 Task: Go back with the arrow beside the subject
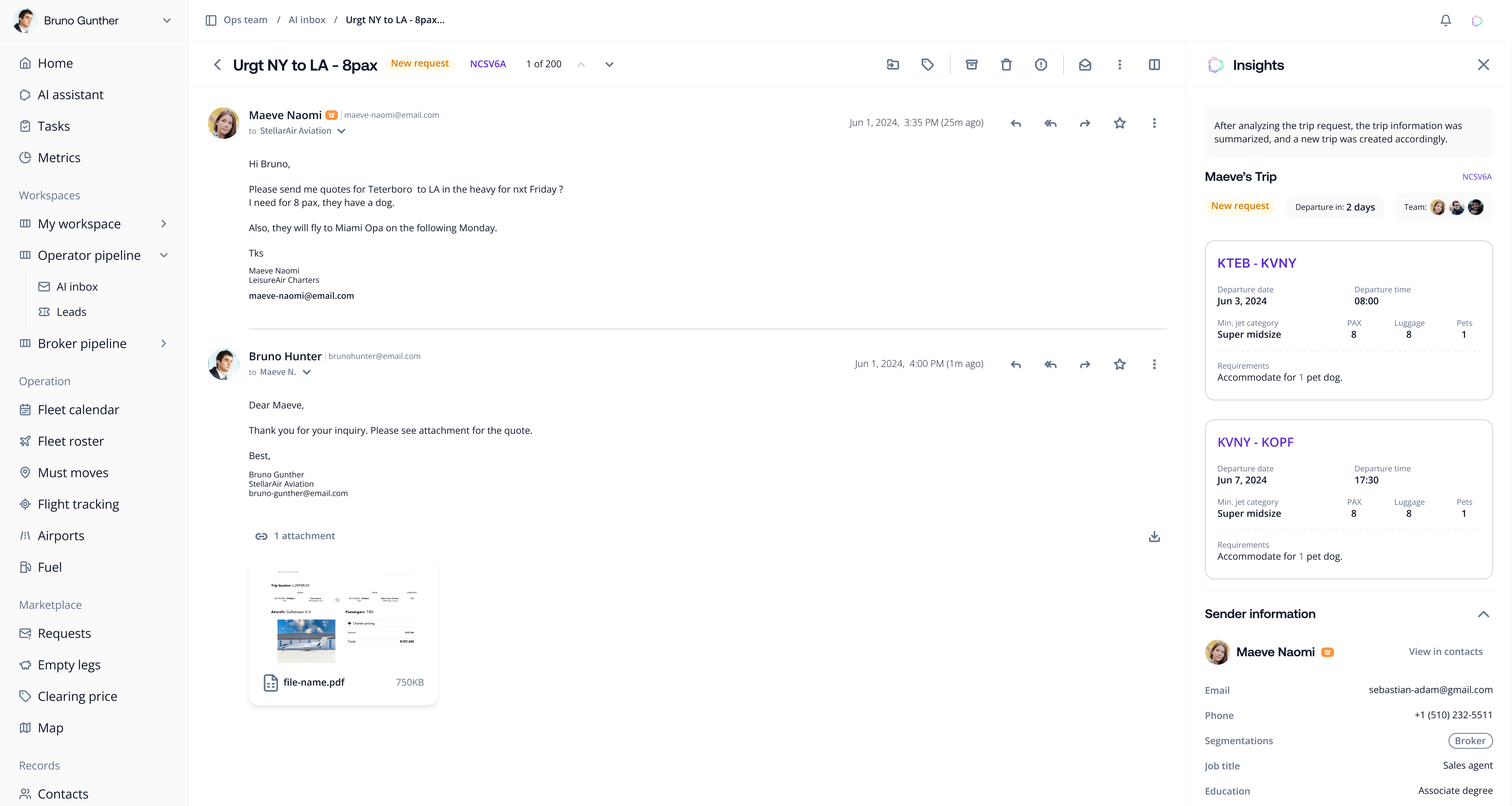tap(217, 64)
